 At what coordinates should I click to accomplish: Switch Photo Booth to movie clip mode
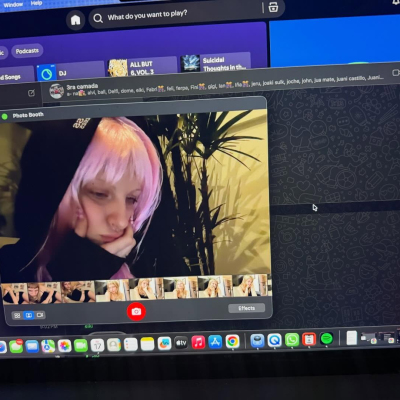point(40,315)
